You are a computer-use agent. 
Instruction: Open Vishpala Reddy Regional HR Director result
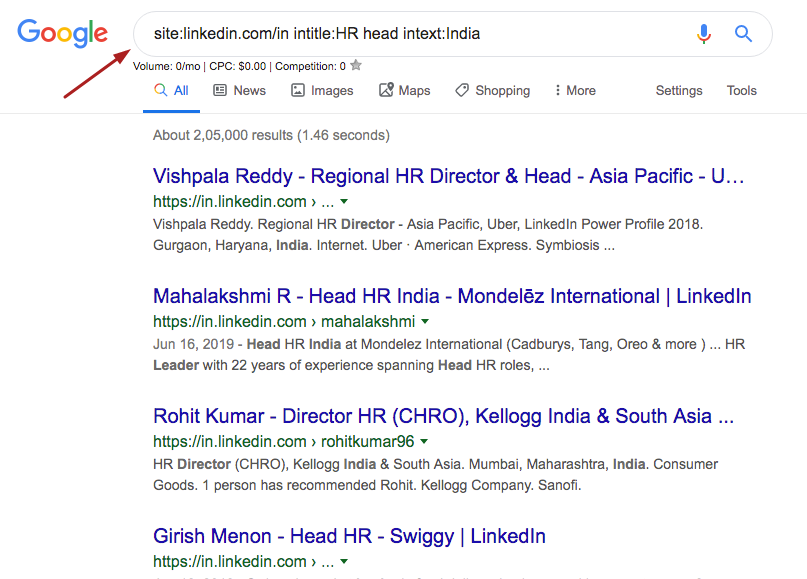tap(449, 176)
